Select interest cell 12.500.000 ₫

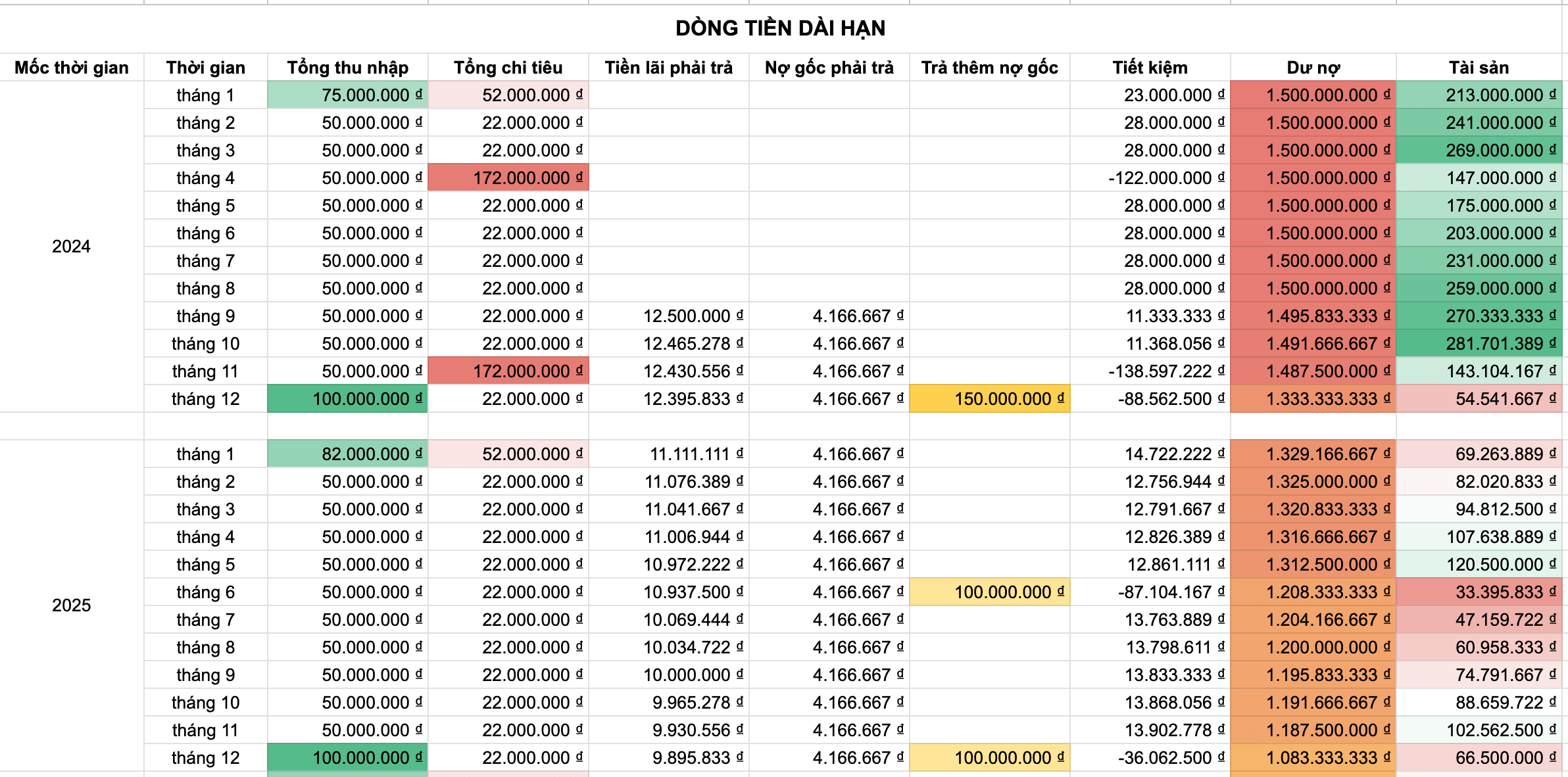coord(668,316)
